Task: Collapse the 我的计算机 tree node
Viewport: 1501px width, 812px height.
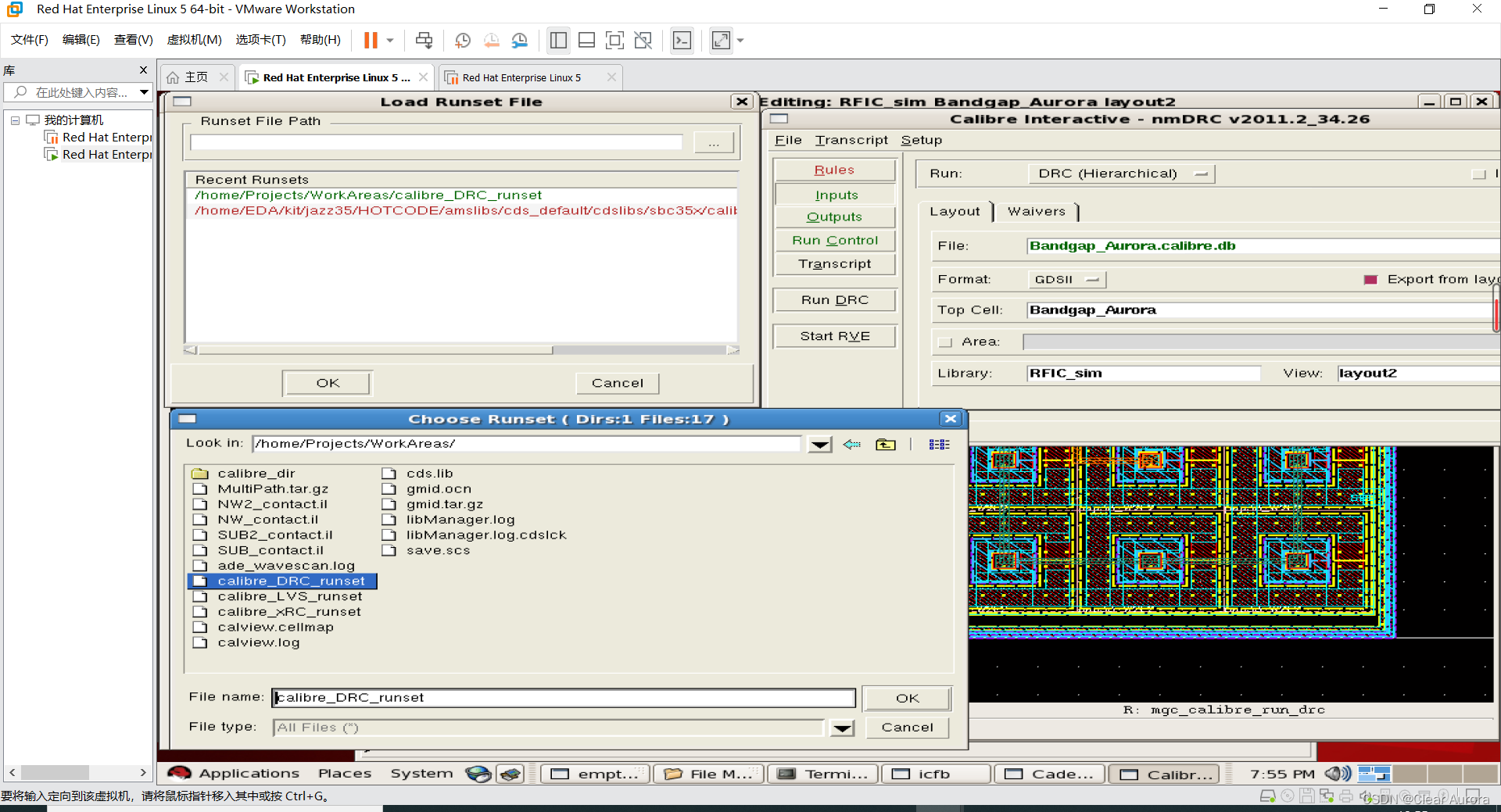Action: pyautogui.click(x=15, y=120)
